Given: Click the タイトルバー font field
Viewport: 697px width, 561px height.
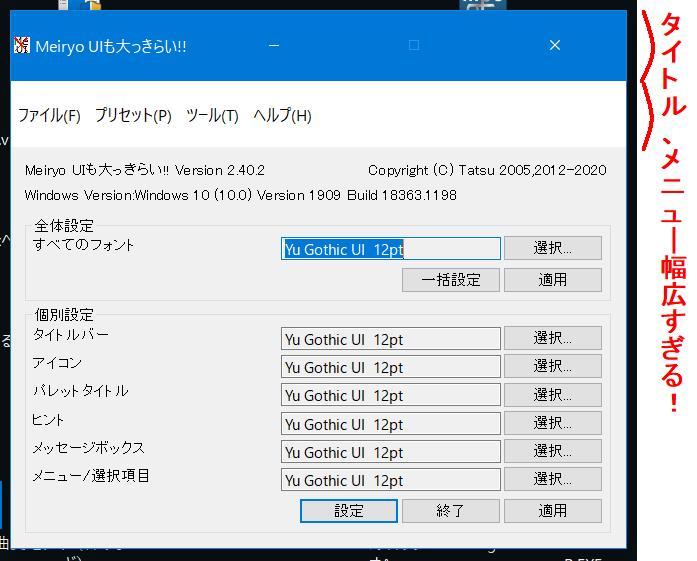Looking at the screenshot, I should coord(391,339).
